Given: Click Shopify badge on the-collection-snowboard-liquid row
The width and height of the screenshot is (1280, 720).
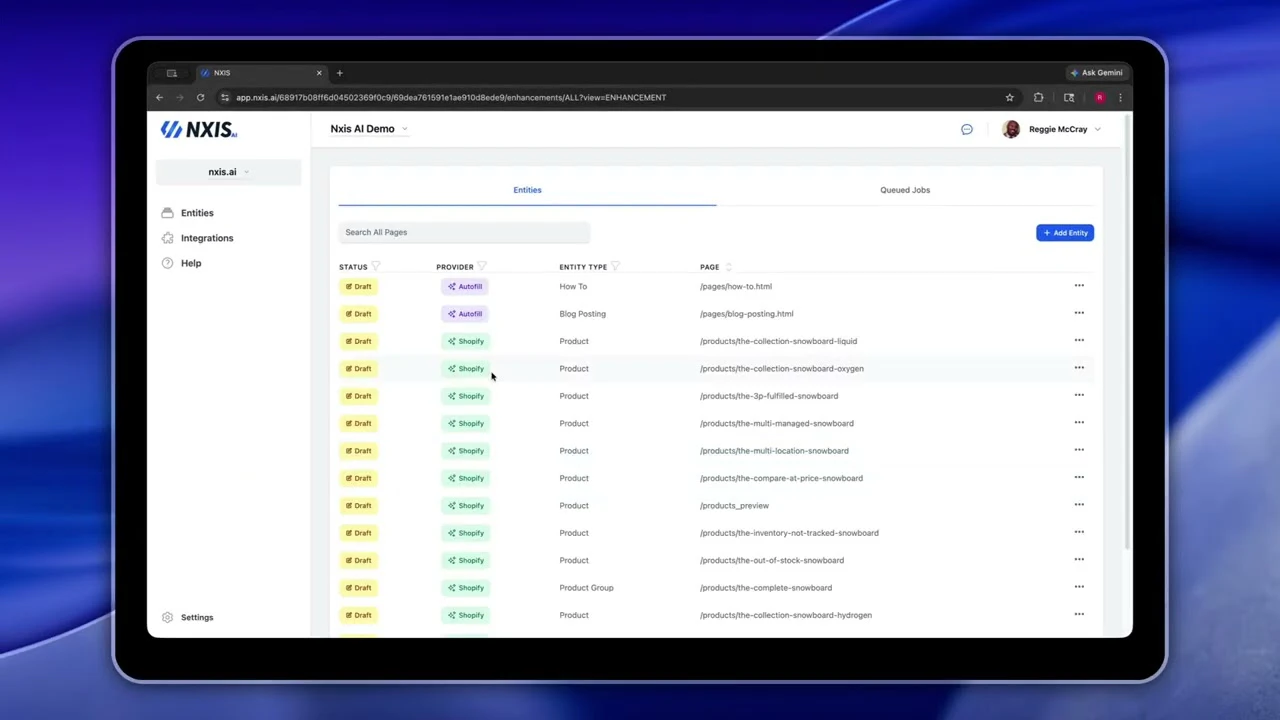Looking at the screenshot, I should (465, 341).
